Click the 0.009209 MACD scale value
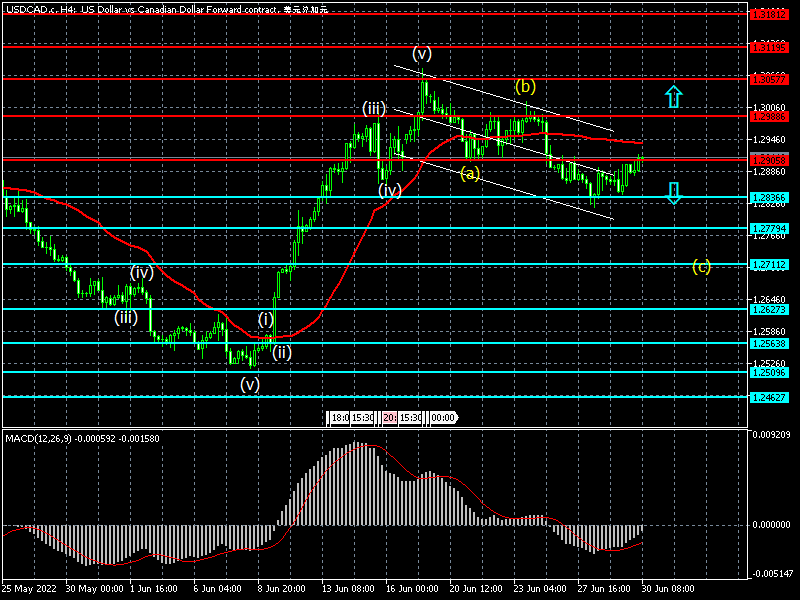800x600 pixels. (771, 435)
